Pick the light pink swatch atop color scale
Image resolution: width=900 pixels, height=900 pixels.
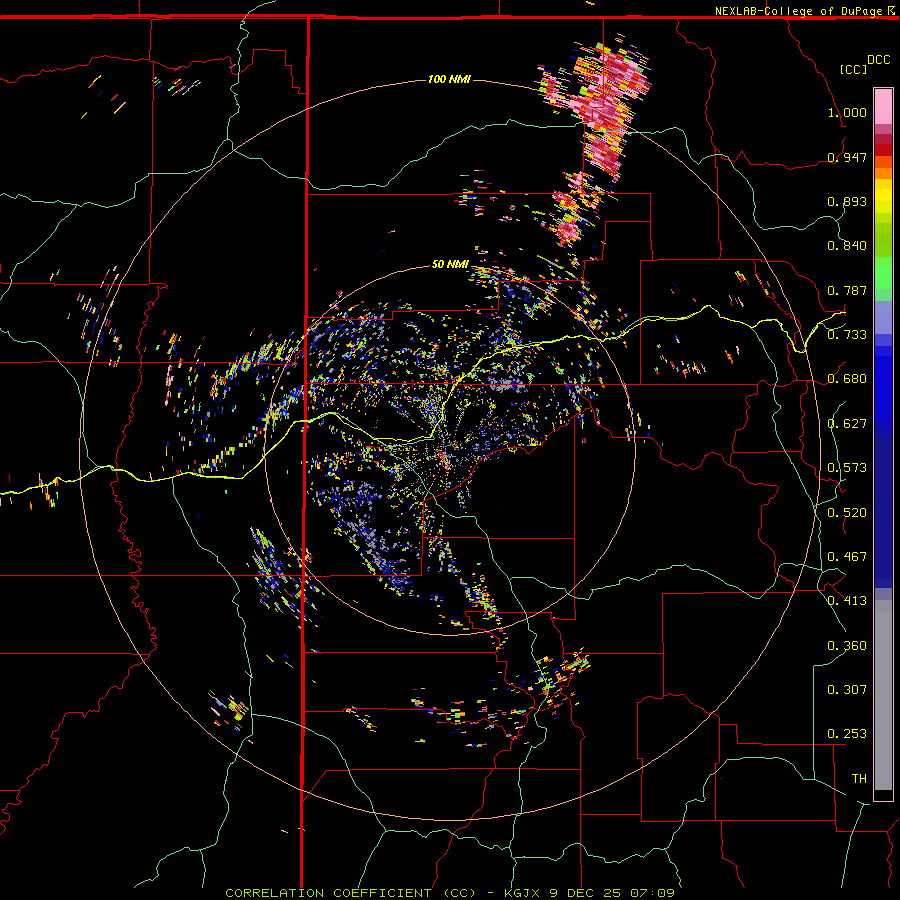[883, 107]
